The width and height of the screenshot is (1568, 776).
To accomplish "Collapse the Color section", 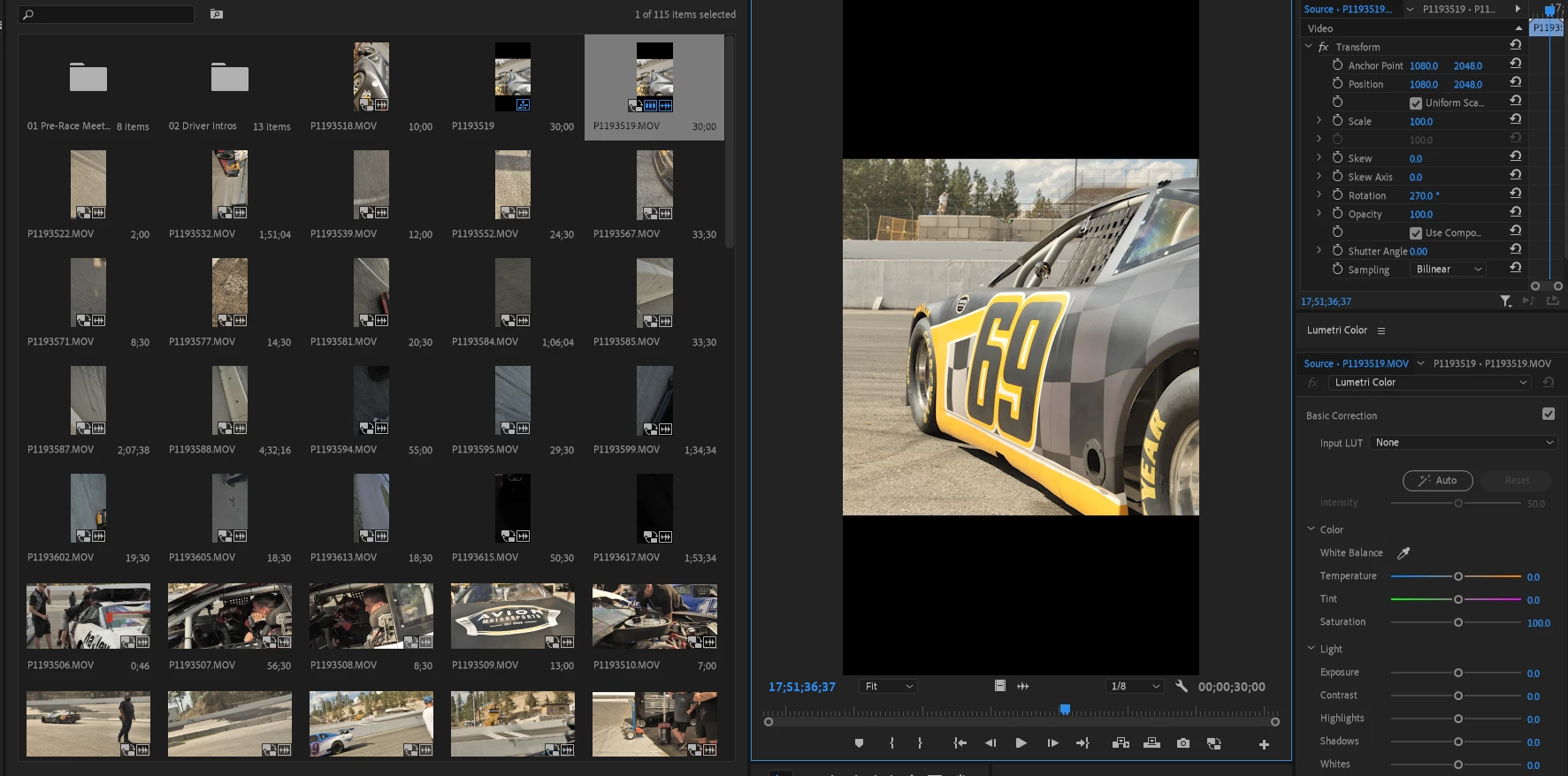I will [x=1311, y=529].
